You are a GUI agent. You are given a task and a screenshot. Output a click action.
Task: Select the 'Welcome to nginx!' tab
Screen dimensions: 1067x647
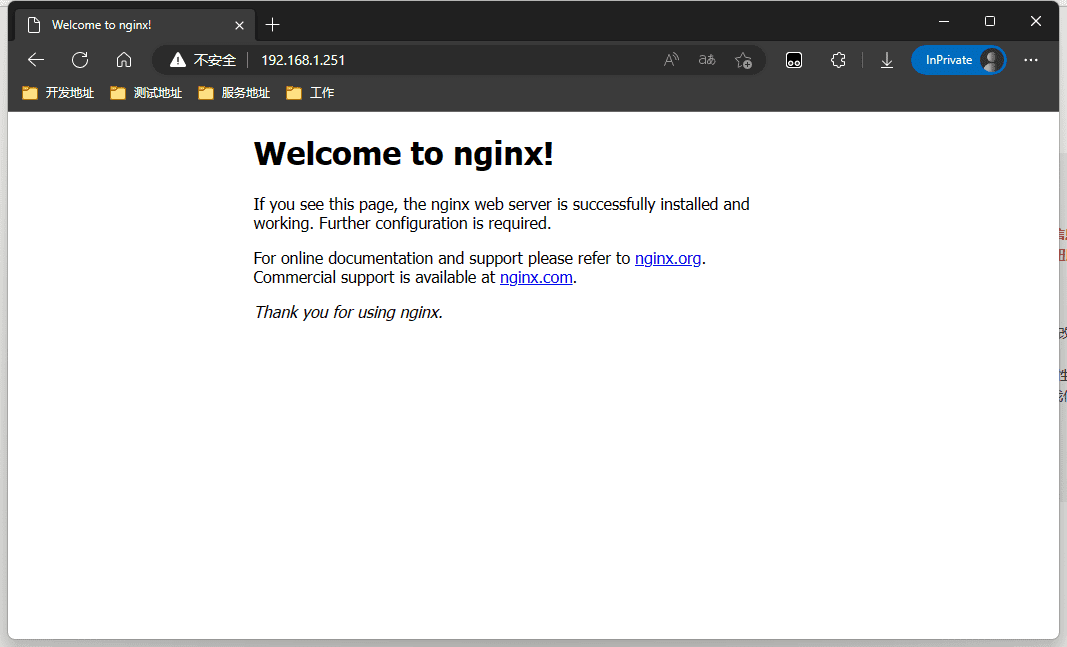point(135,24)
